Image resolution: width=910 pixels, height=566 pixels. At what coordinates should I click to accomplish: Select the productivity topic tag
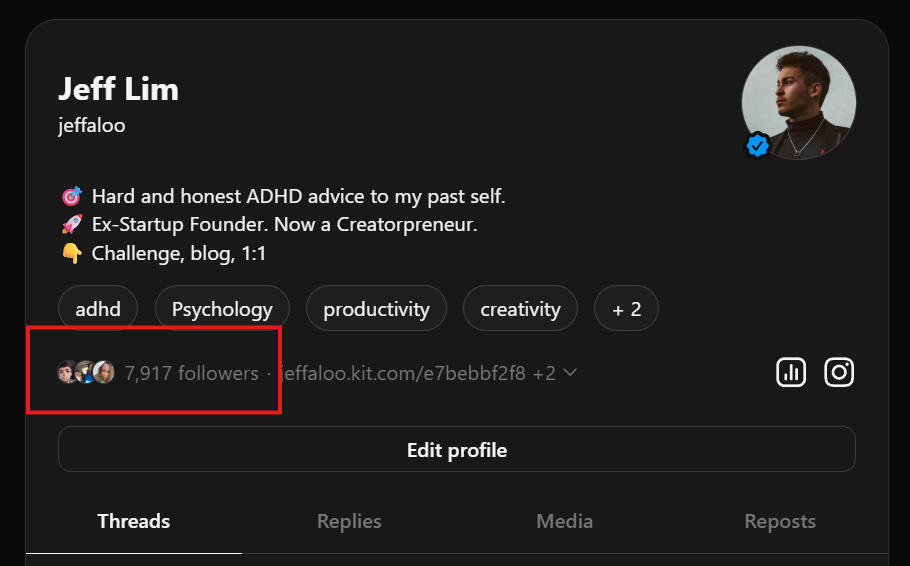(x=376, y=309)
